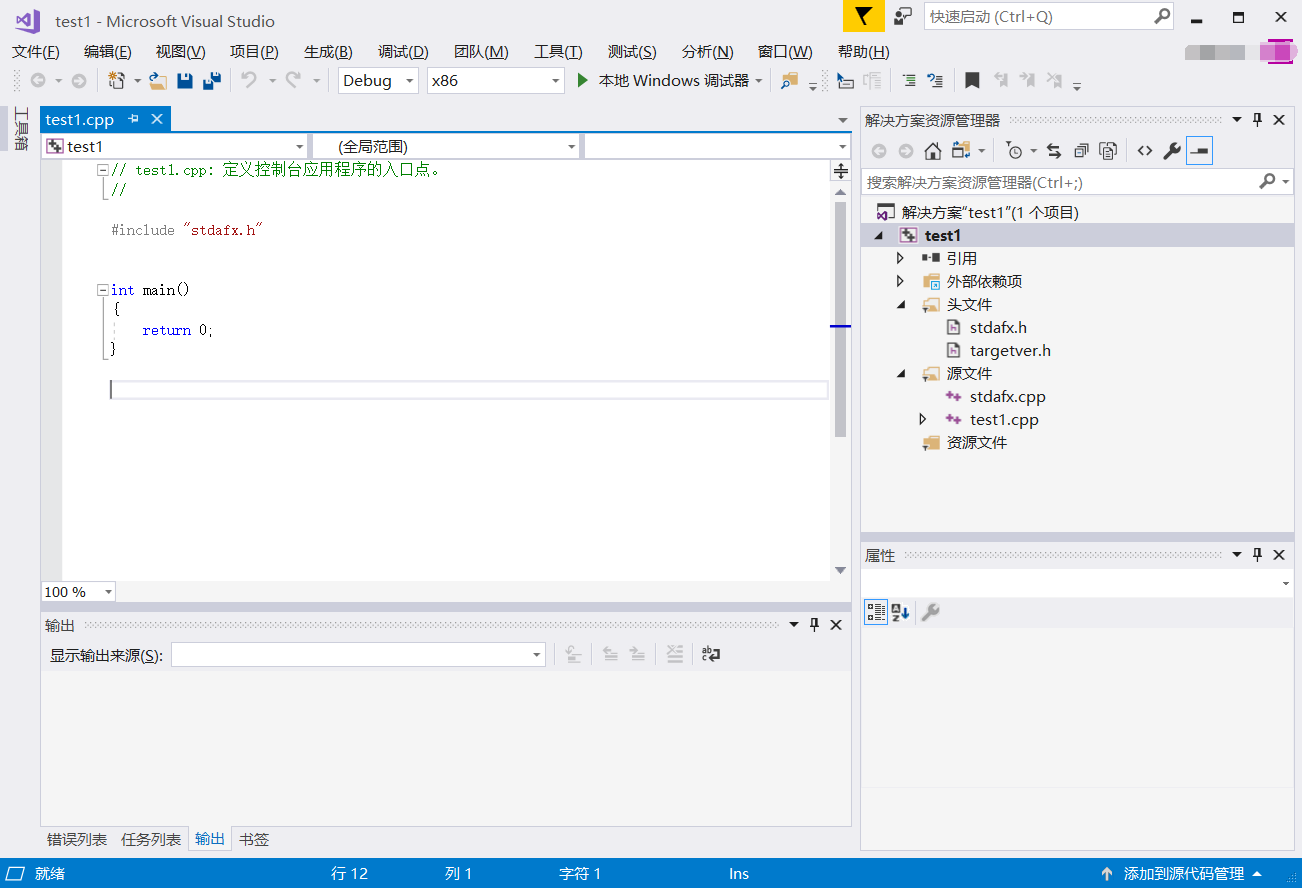Pin the 输出 panel
The image size is (1302, 888).
pyautogui.click(x=815, y=625)
